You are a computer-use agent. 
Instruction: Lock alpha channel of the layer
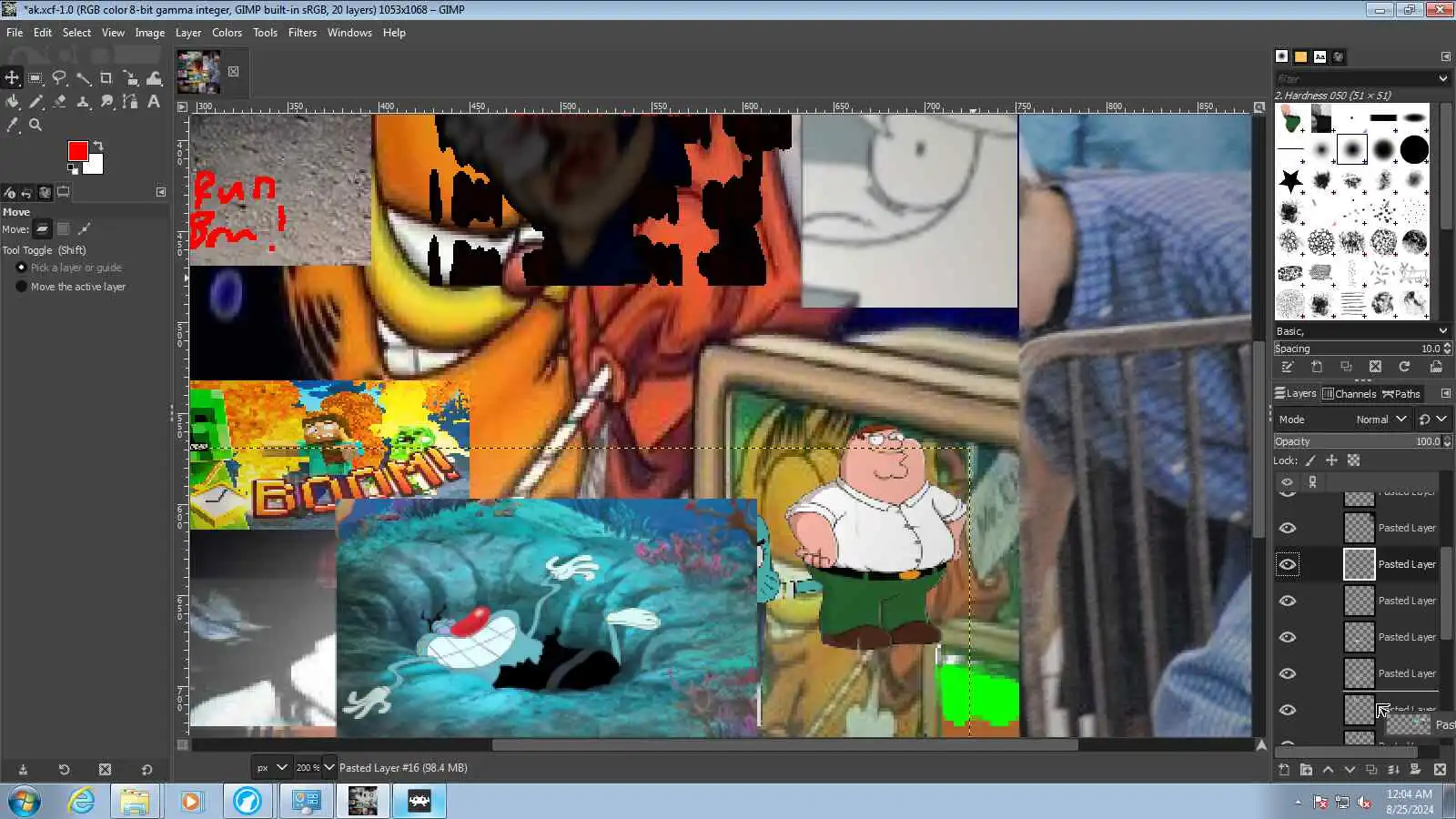[x=1353, y=460]
